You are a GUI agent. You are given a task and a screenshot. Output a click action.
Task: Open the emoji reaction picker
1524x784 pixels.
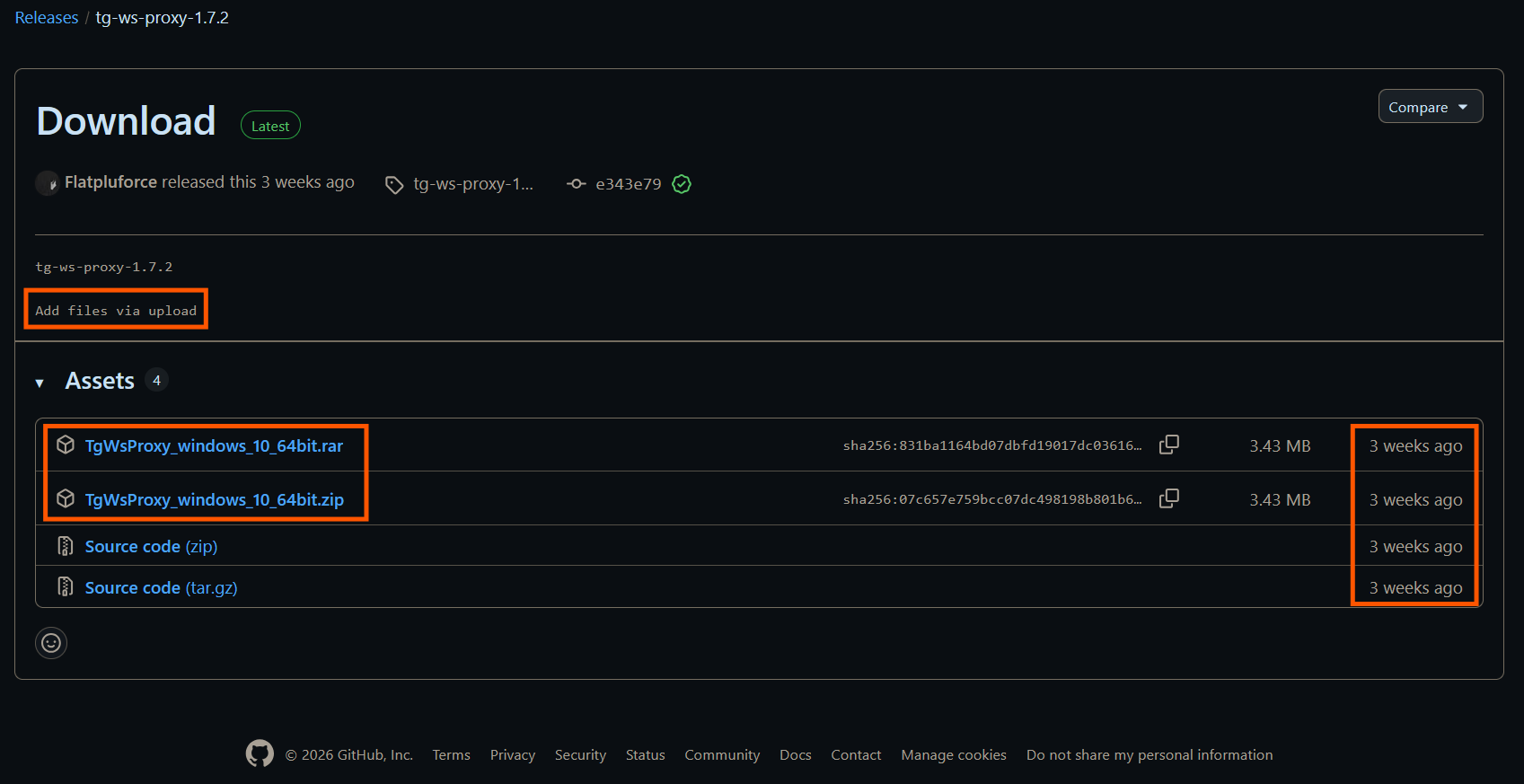[51, 643]
